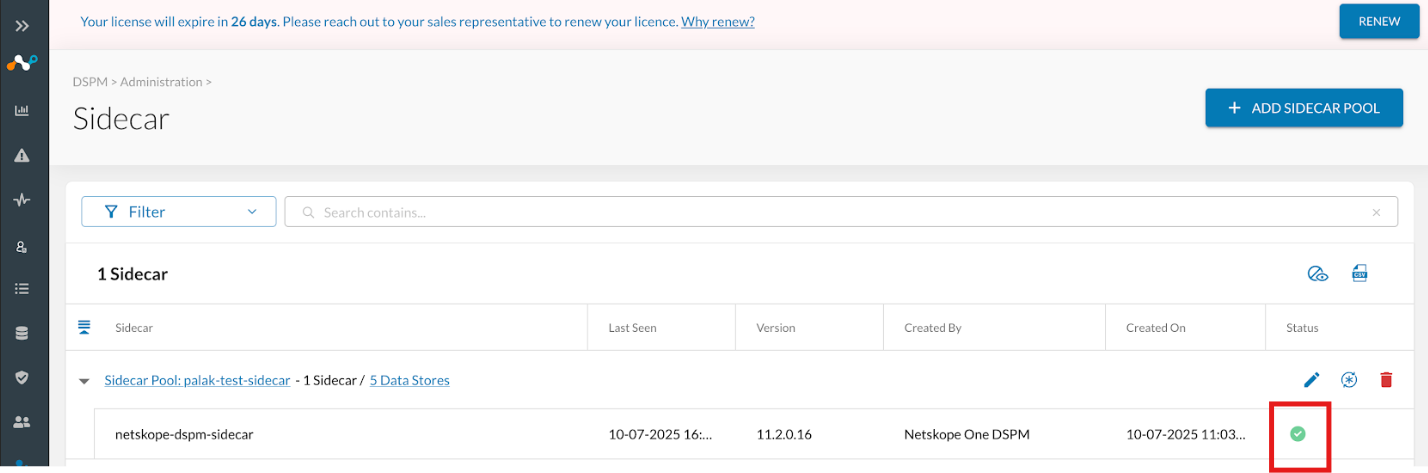
Task: Open the Filter dropdown
Action: [x=179, y=212]
